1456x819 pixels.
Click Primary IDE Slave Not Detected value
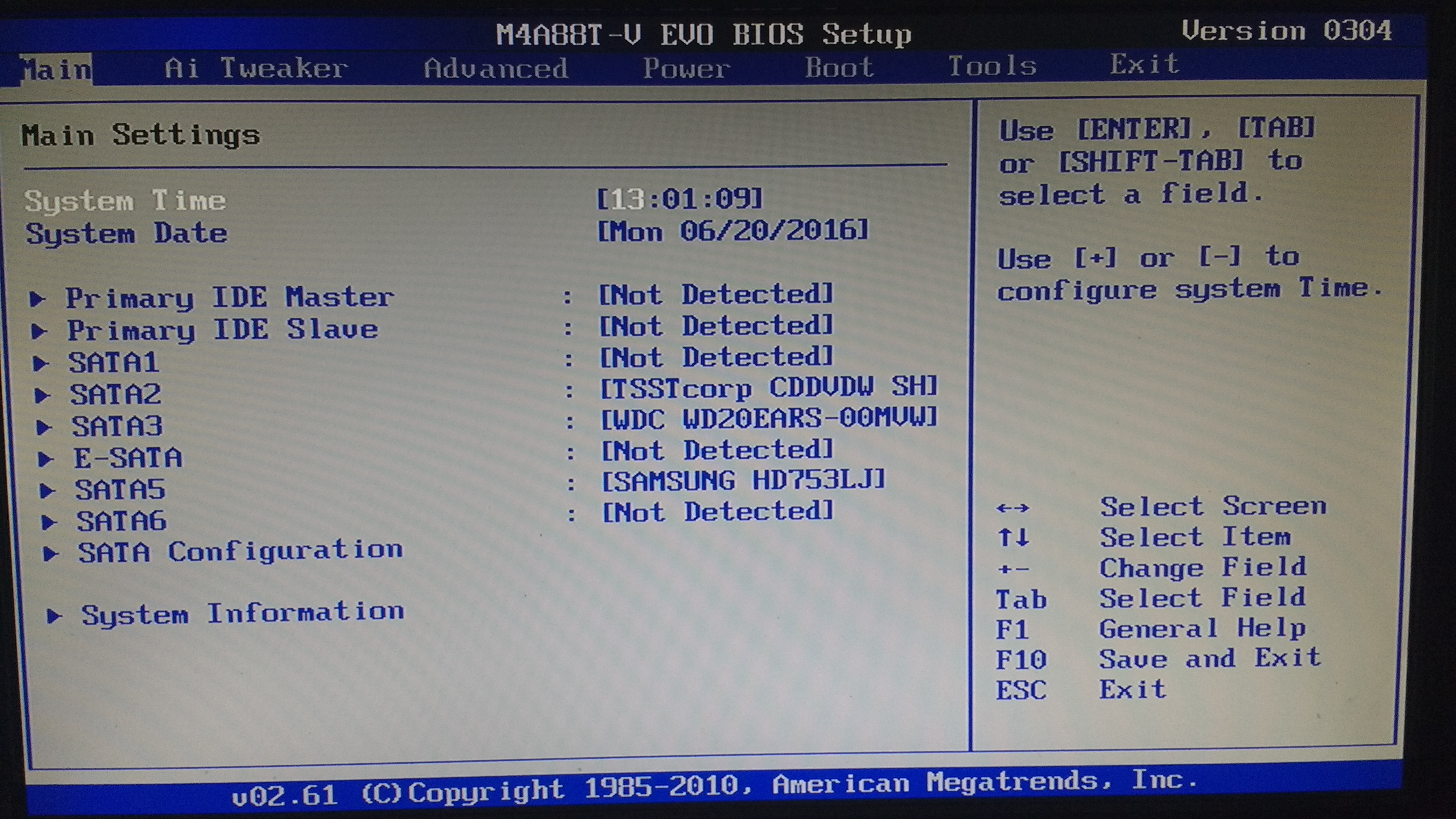click(x=716, y=325)
